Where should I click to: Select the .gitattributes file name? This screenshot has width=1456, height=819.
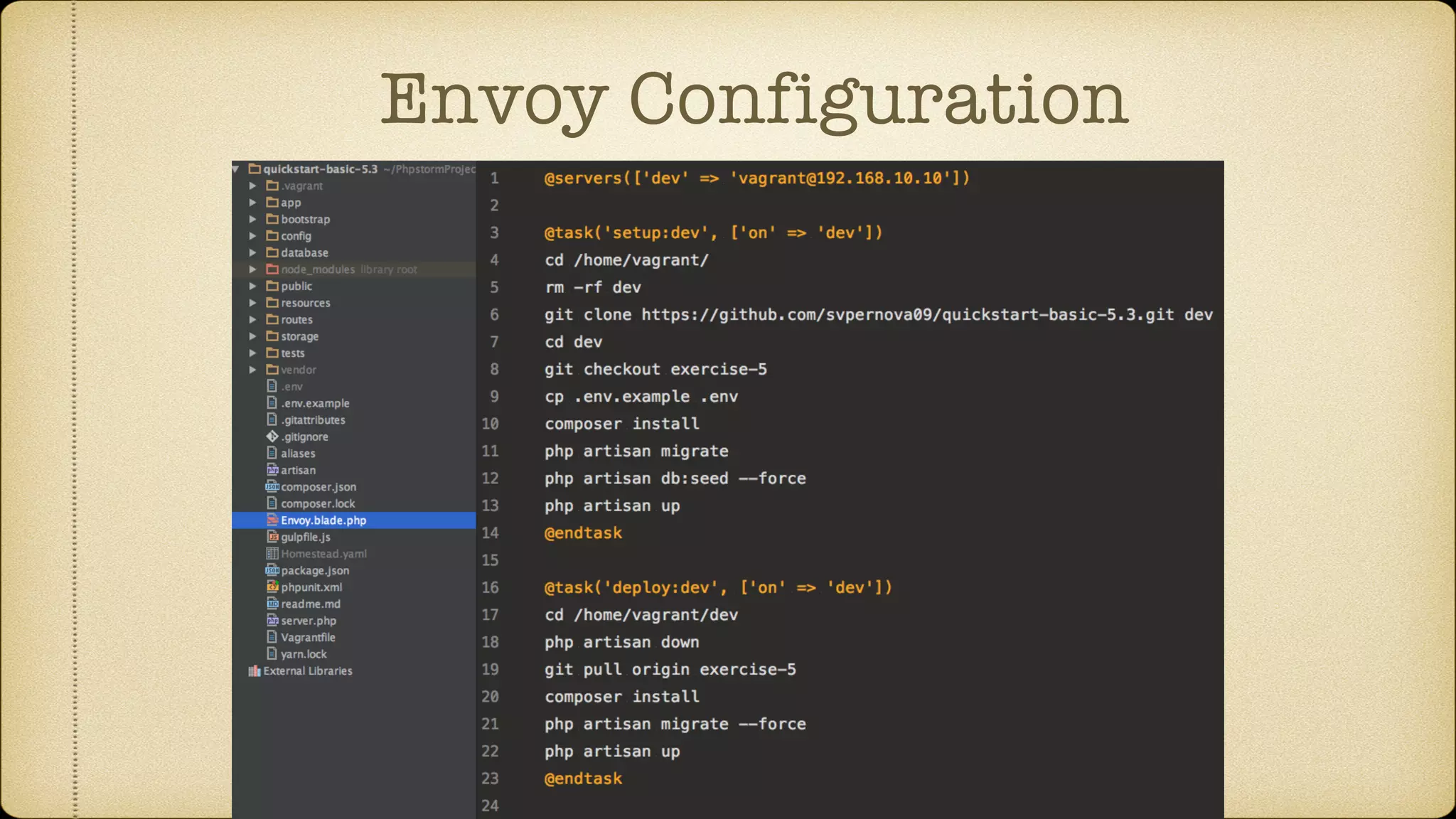313,420
